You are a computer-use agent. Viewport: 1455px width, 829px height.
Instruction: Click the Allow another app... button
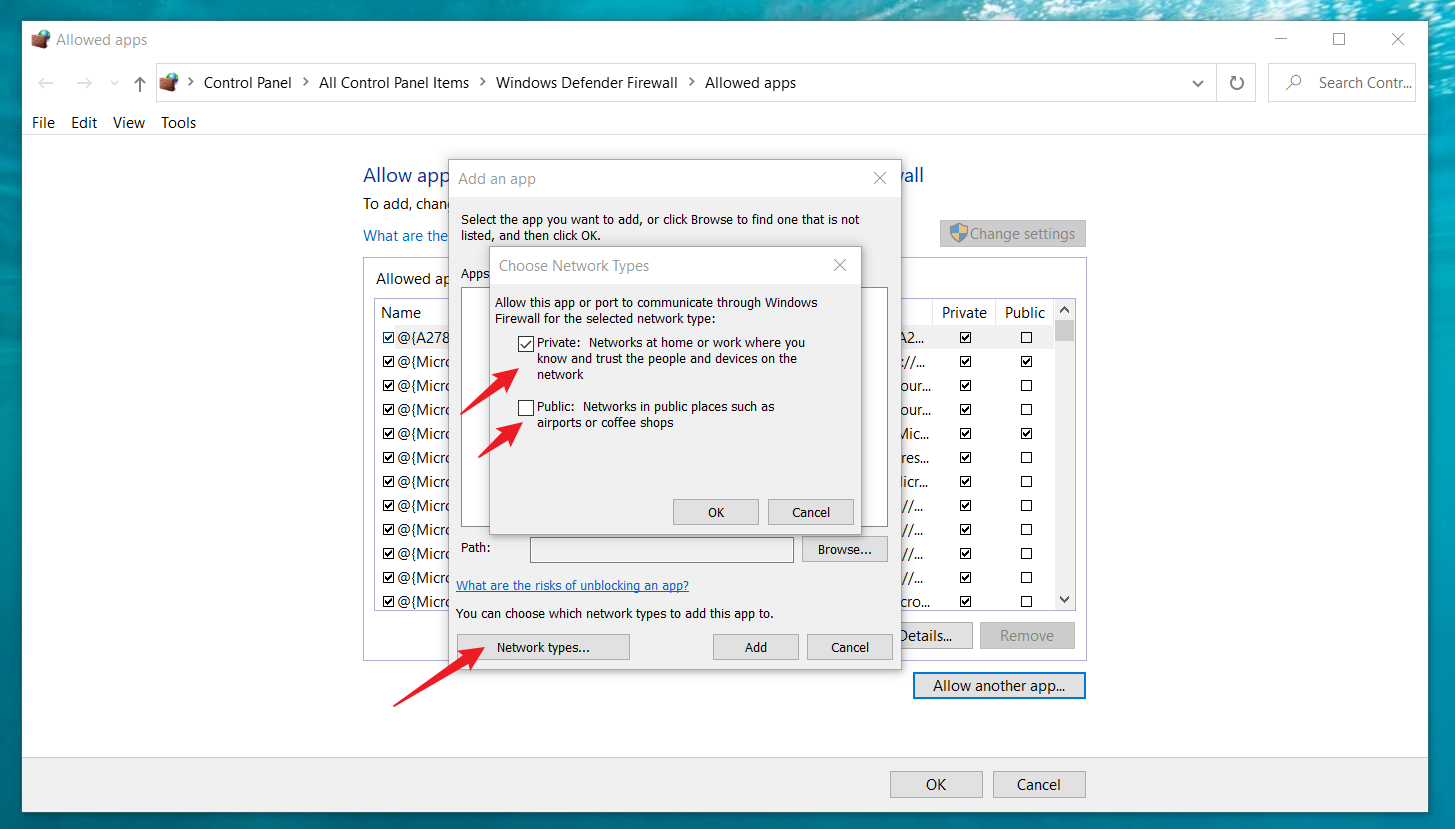click(x=999, y=686)
